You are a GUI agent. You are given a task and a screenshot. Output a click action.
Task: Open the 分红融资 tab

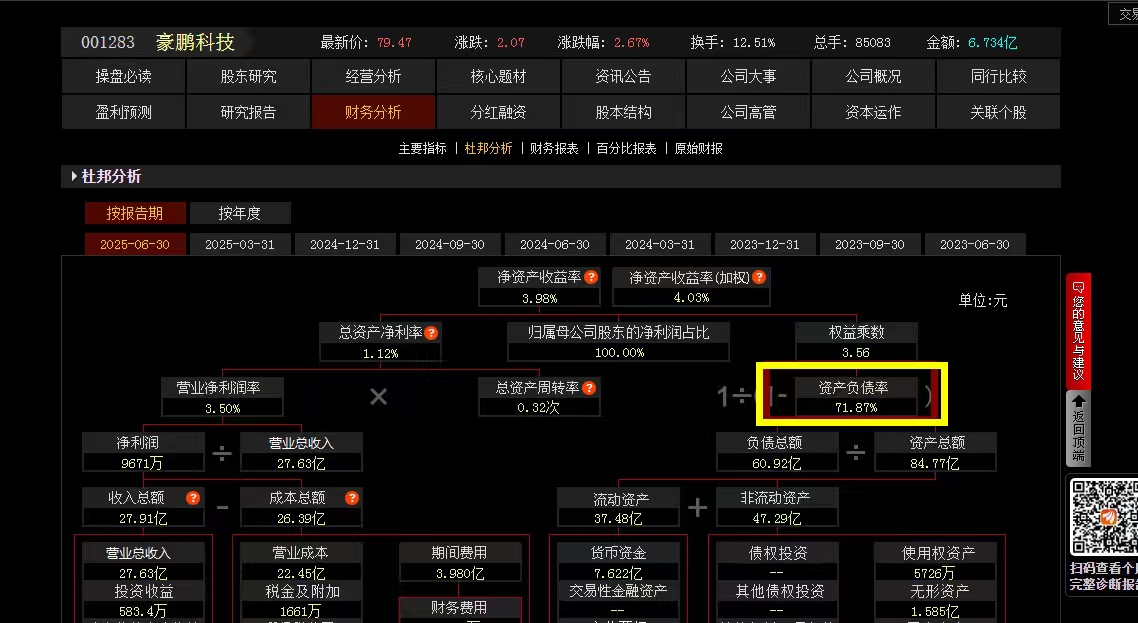499,113
